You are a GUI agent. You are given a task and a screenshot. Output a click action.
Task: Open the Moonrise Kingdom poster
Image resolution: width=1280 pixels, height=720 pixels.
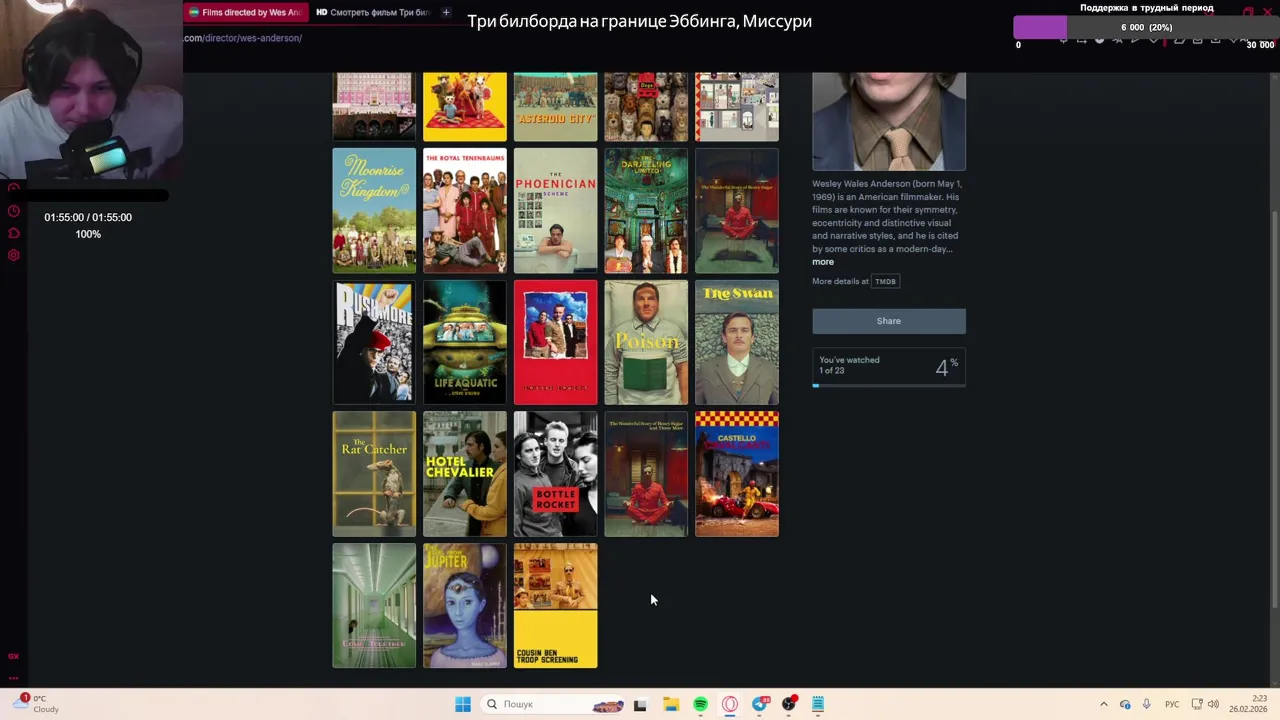coord(374,210)
